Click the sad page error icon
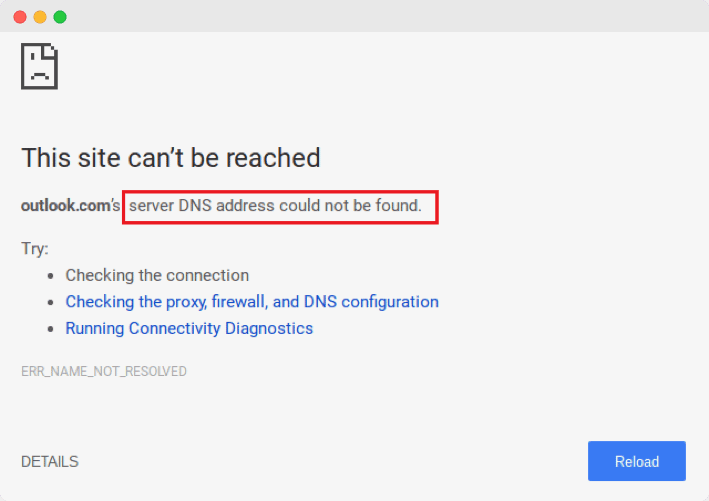709x501 pixels. 39,67
